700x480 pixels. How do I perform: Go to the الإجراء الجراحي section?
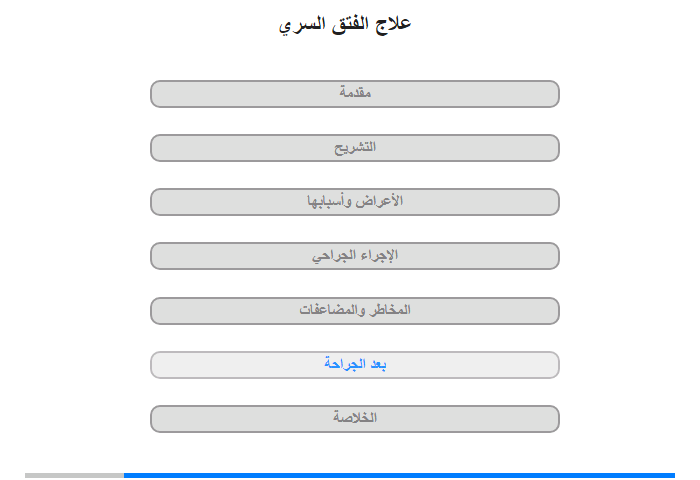(x=355, y=256)
